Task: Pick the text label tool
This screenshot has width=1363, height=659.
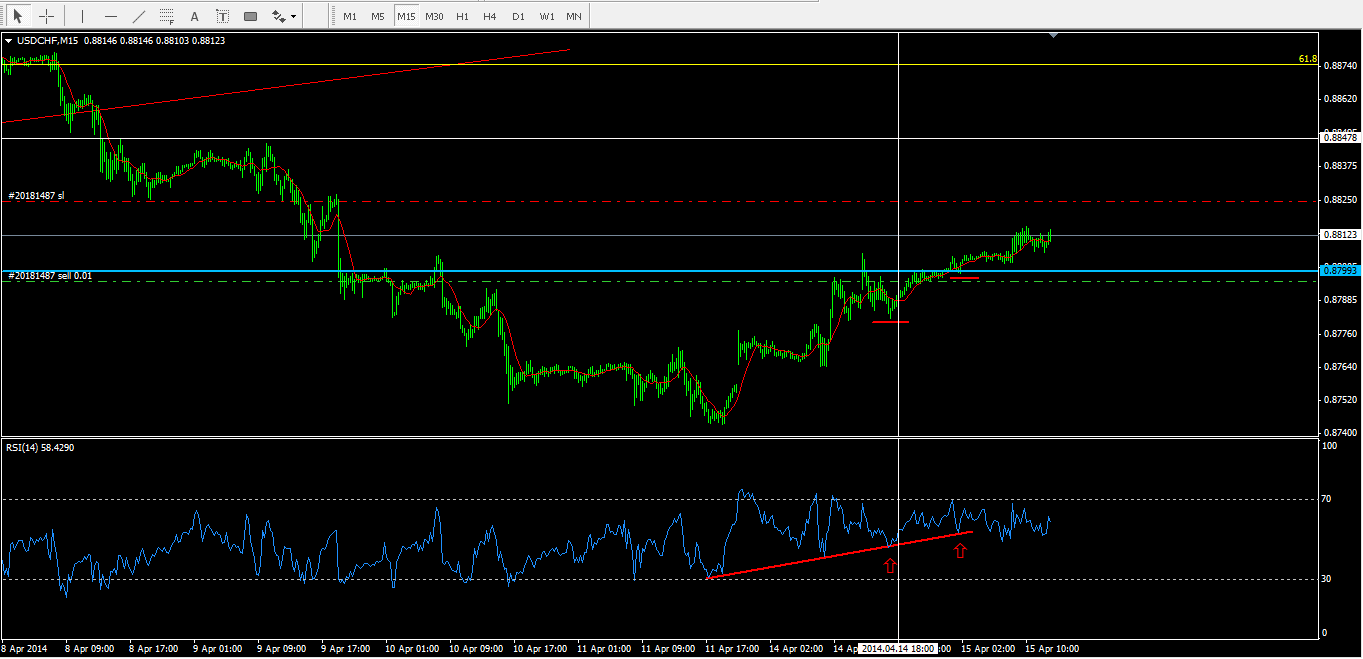Action: pos(222,16)
